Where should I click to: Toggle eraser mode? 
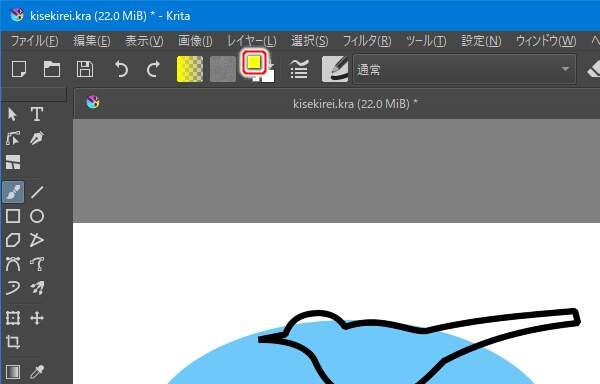tap(593, 69)
